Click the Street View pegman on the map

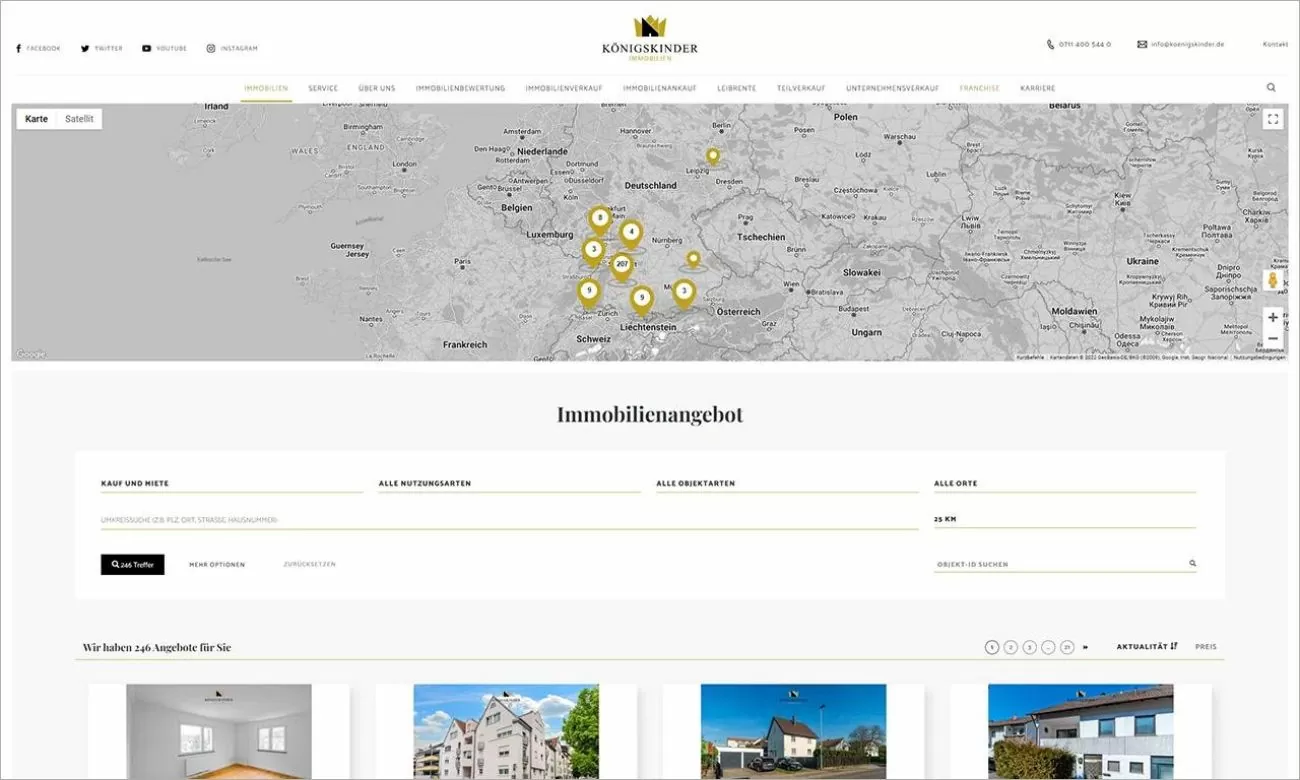(x=1272, y=280)
